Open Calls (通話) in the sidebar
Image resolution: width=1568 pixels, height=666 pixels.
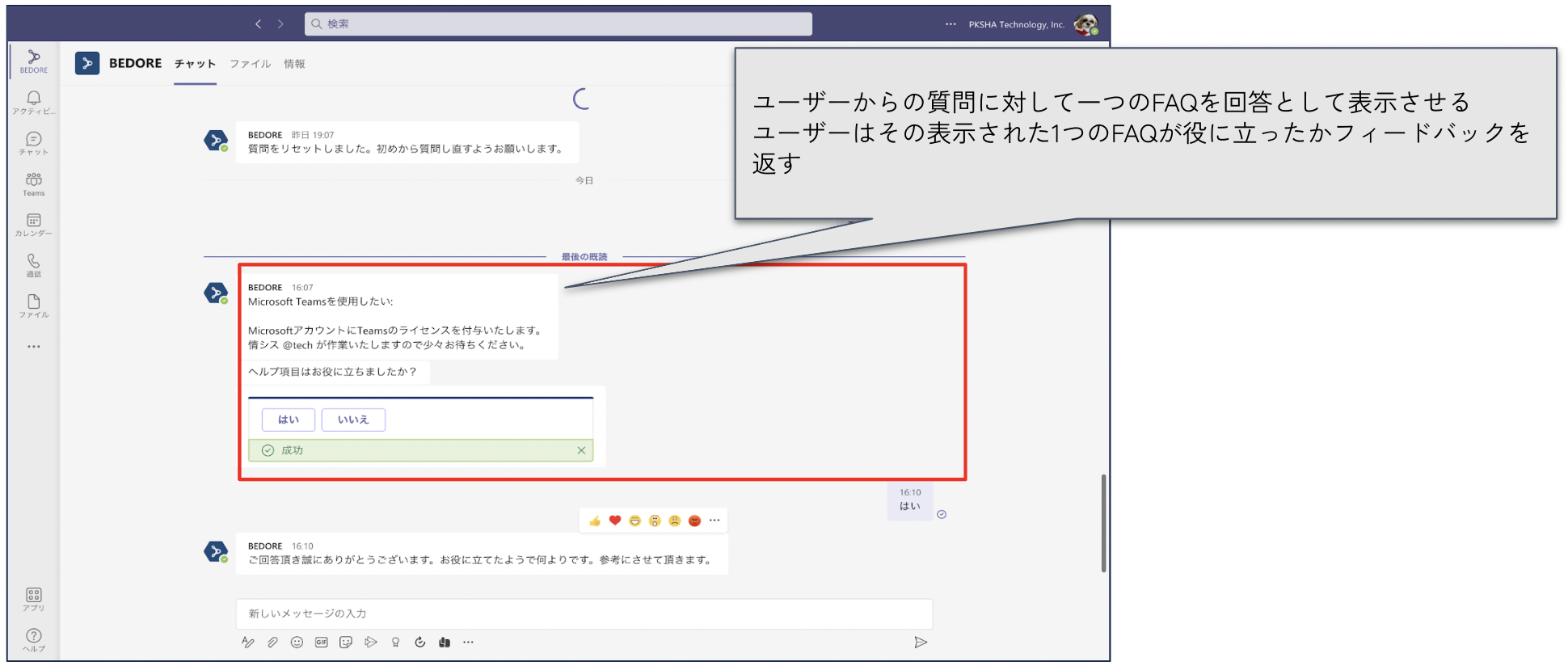(x=33, y=265)
